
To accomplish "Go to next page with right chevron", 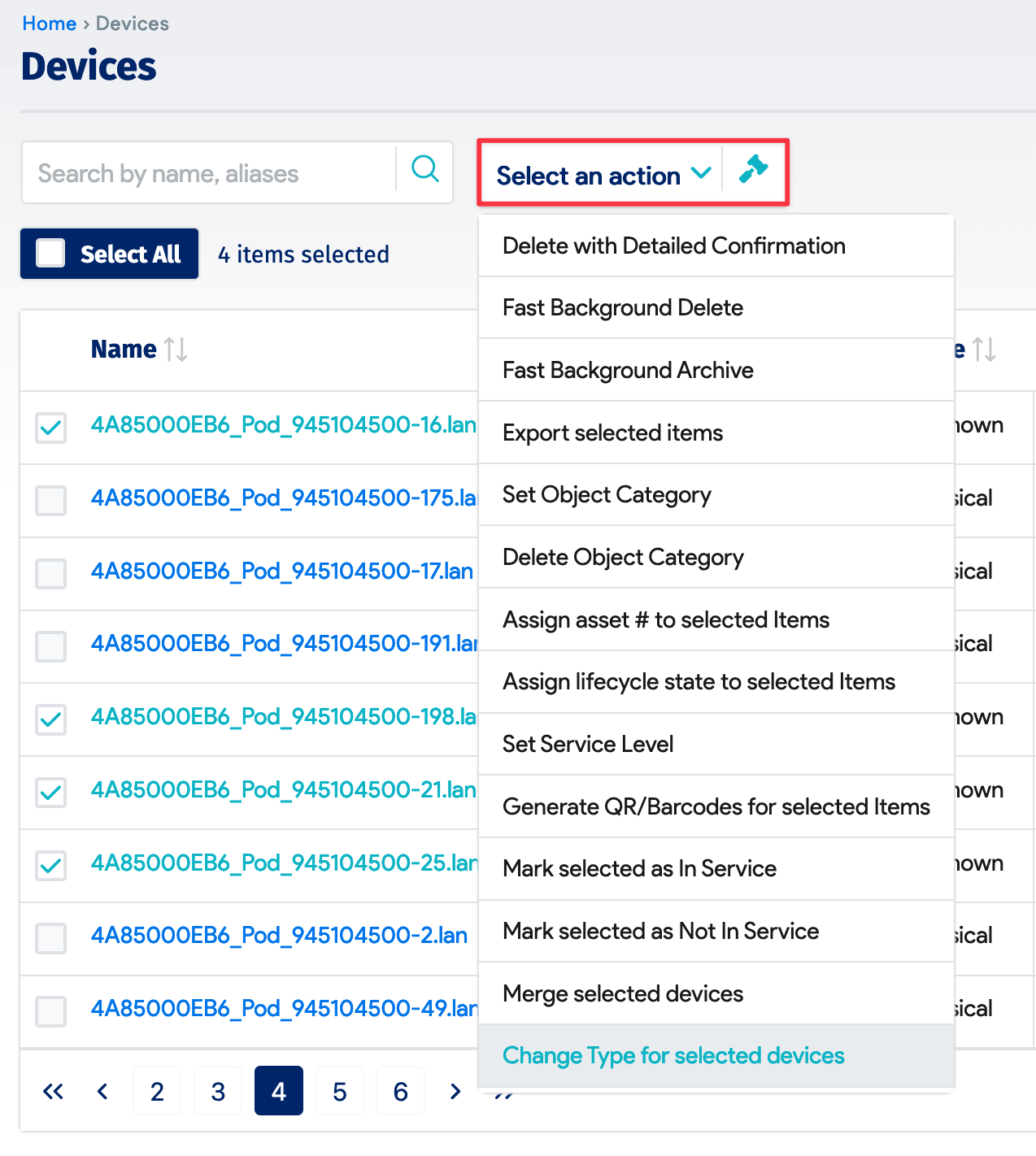I will [455, 1091].
